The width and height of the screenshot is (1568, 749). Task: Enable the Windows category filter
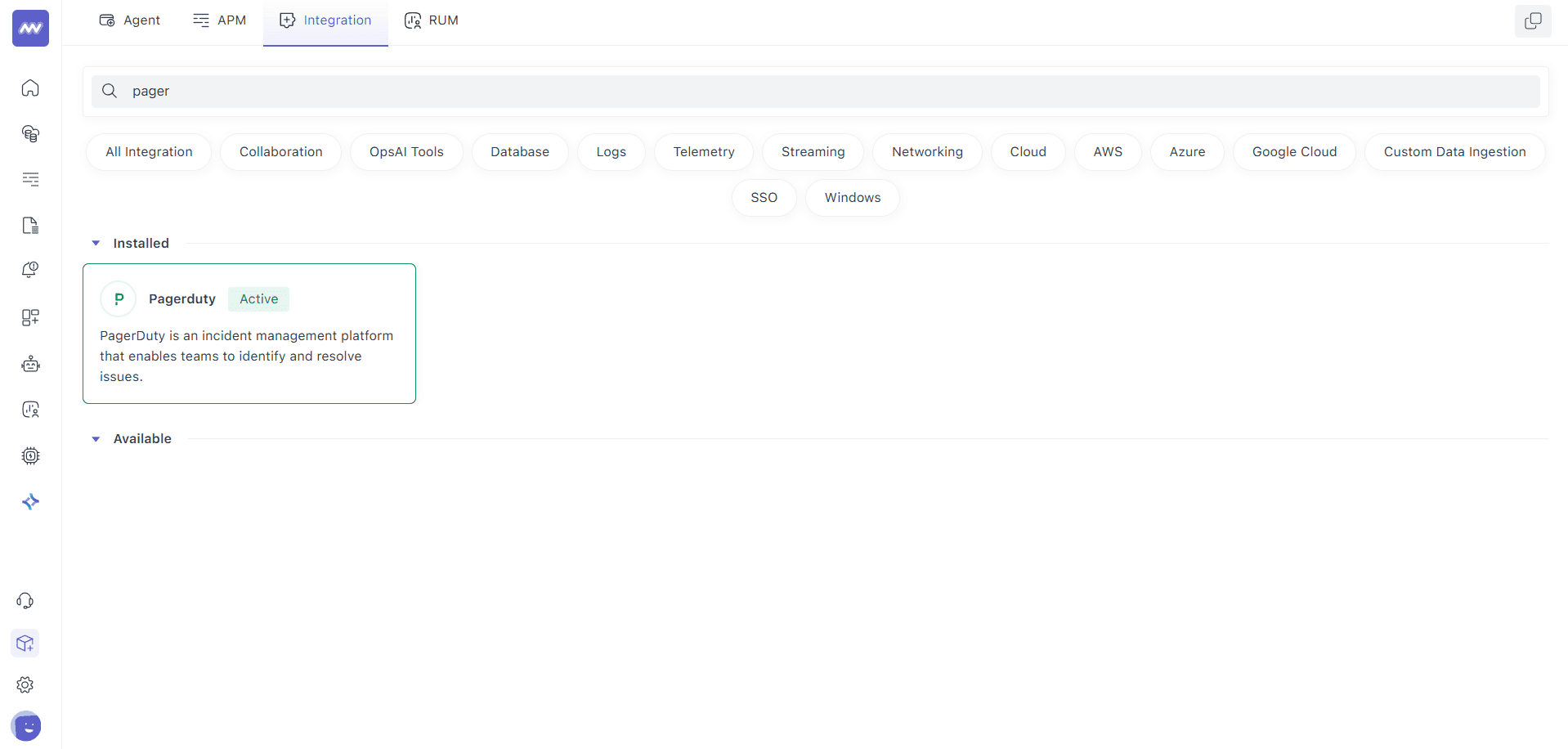pos(852,197)
